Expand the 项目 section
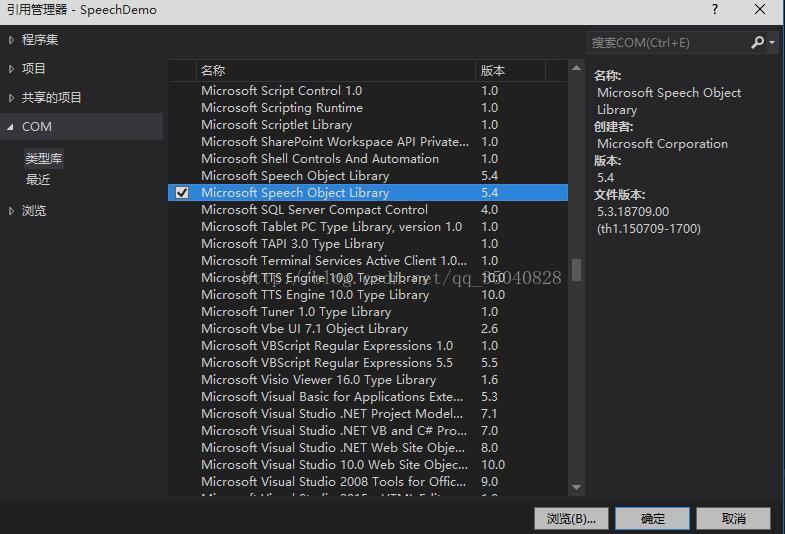 [11, 69]
